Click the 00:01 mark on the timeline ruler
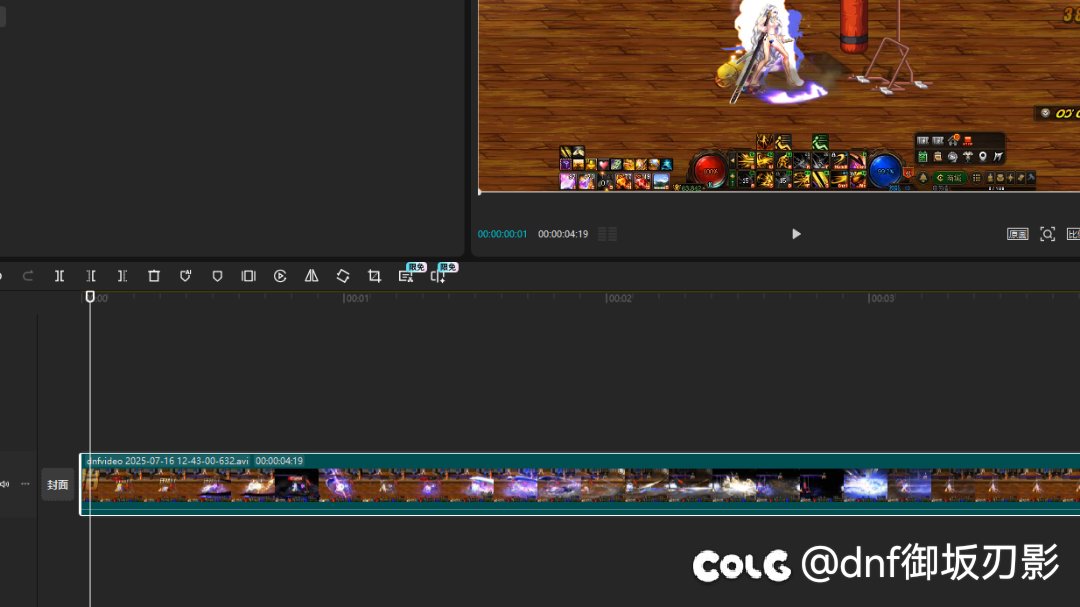Screen dimensions: 1080x607 point(356,298)
